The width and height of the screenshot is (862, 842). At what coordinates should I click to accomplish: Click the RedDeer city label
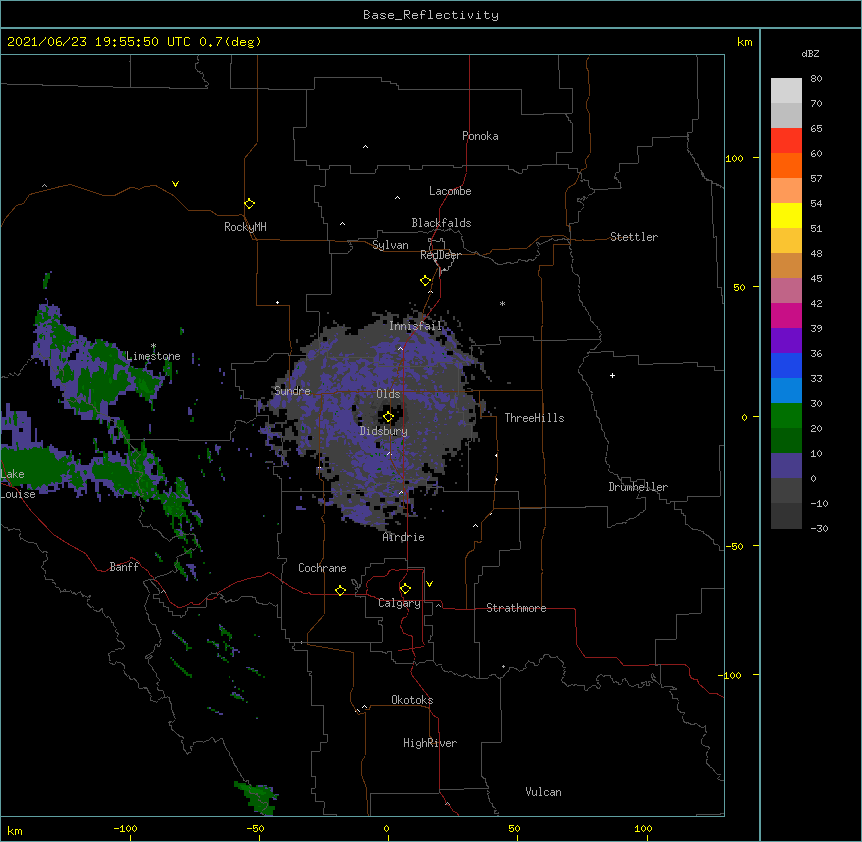(x=440, y=255)
